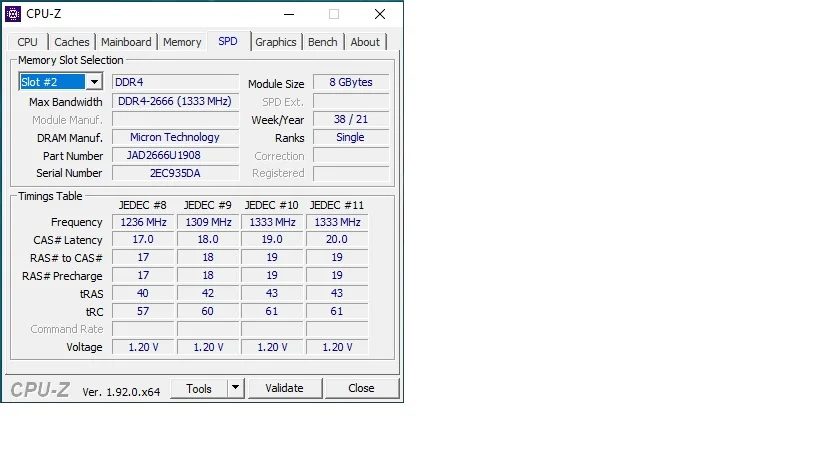This screenshot has width=819, height=460.
Task: Minimize the CPU-Z window
Action: tap(289, 14)
